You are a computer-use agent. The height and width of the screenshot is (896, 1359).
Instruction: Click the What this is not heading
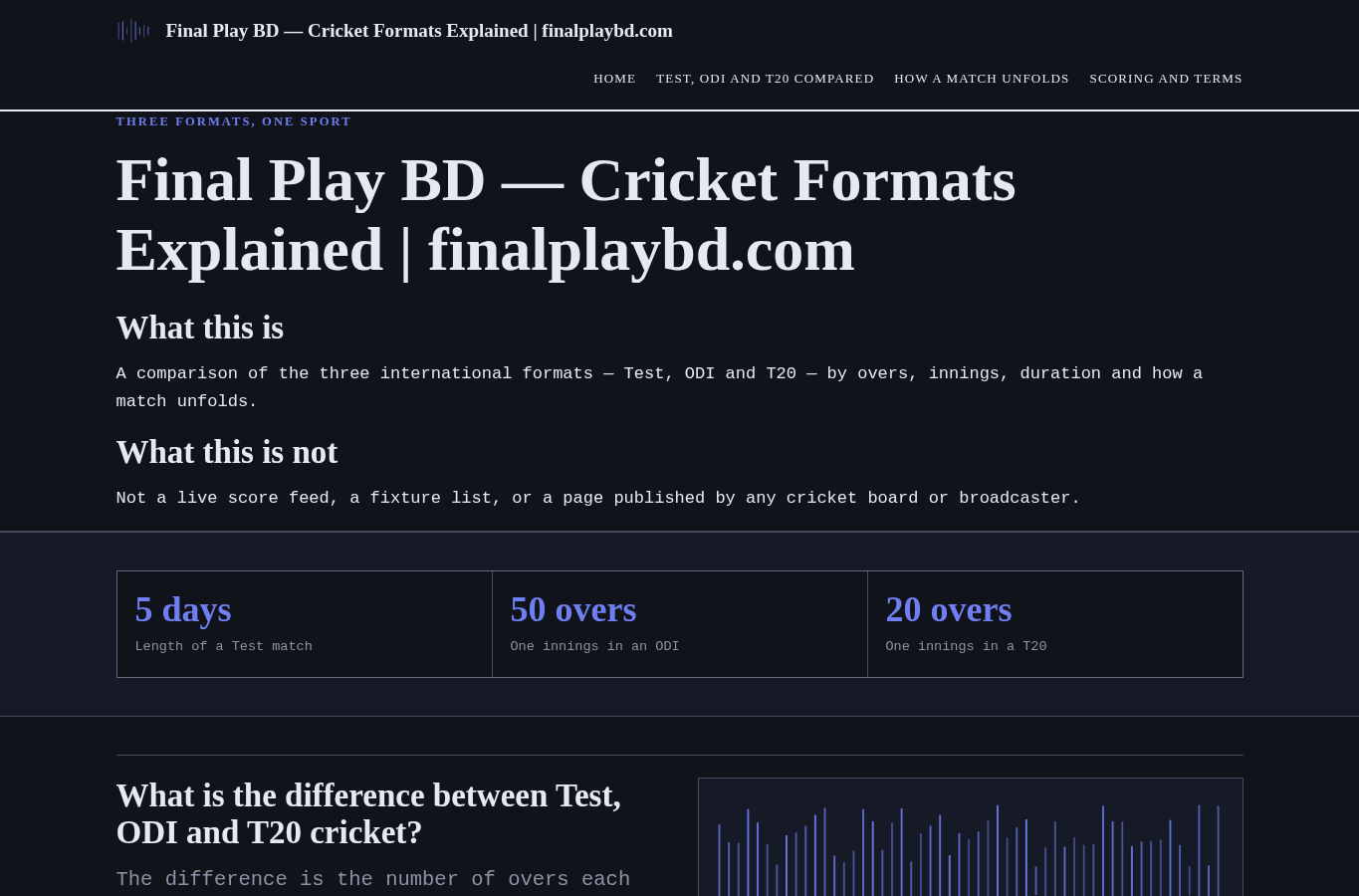tap(227, 452)
